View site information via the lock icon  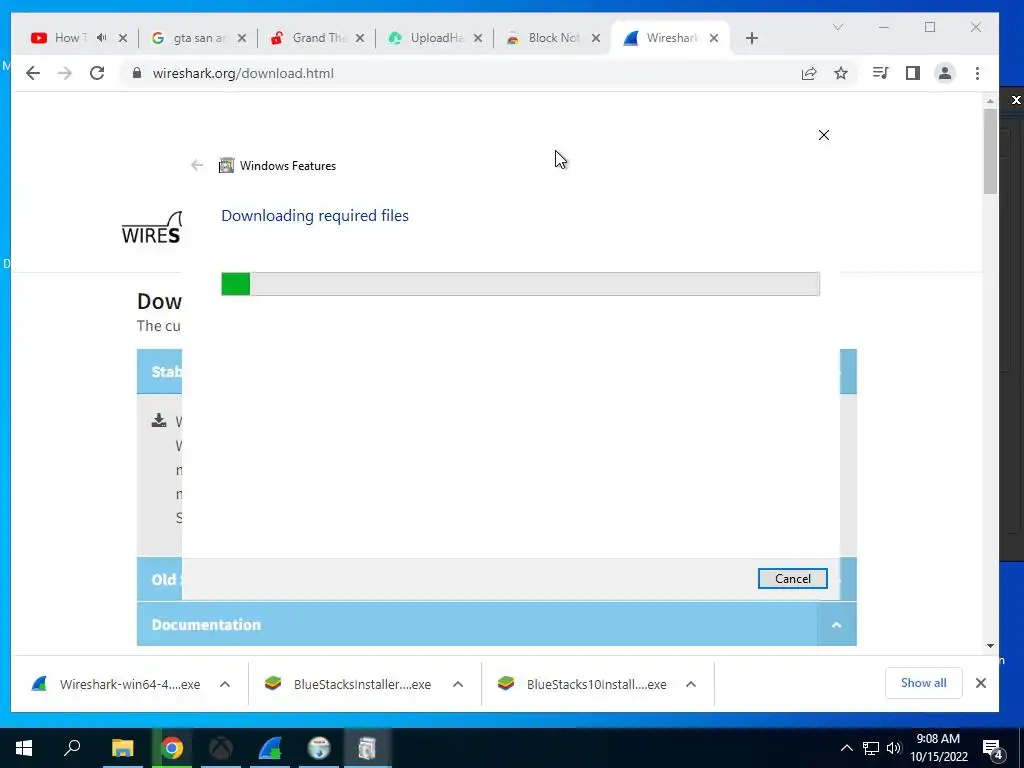tap(136, 73)
